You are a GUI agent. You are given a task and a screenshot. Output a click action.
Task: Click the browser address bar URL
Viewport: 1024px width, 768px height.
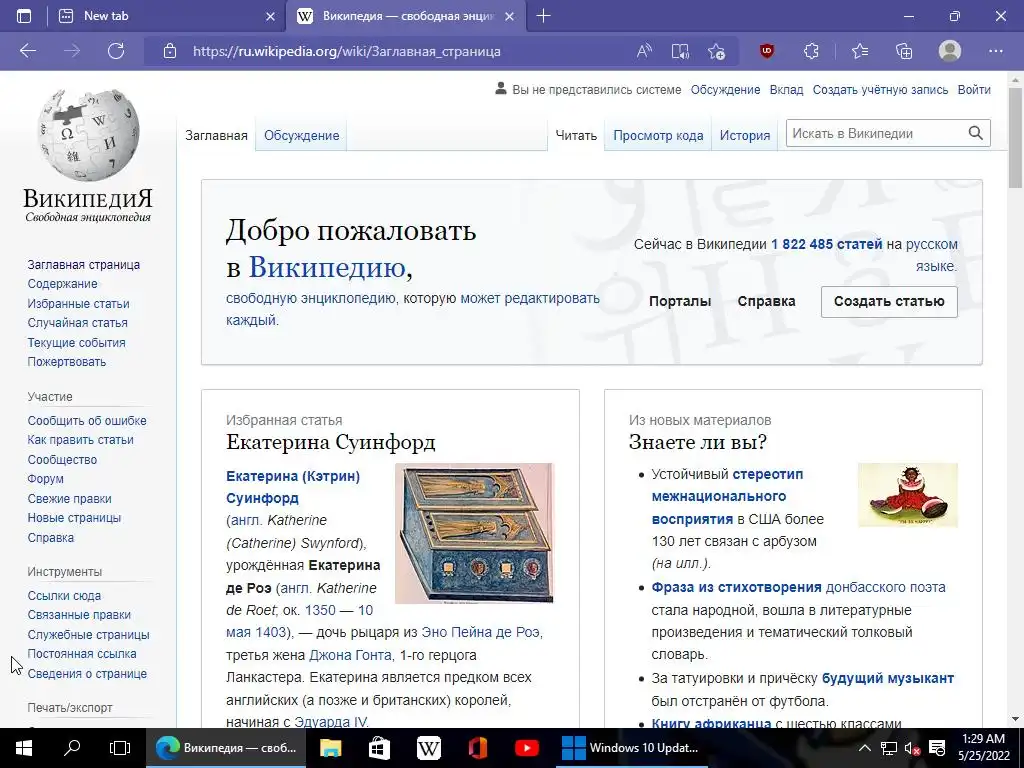point(347,51)
